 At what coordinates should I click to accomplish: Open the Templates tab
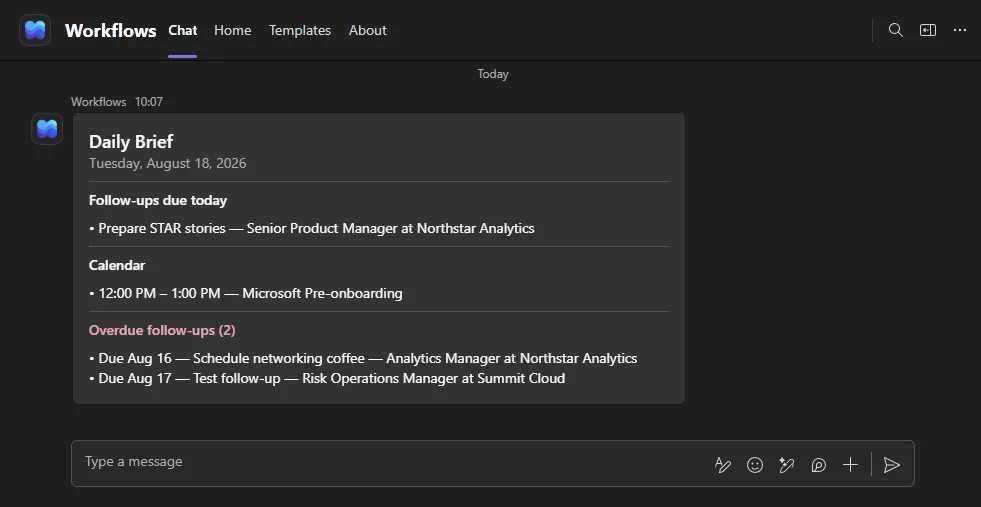coord(300,30)
